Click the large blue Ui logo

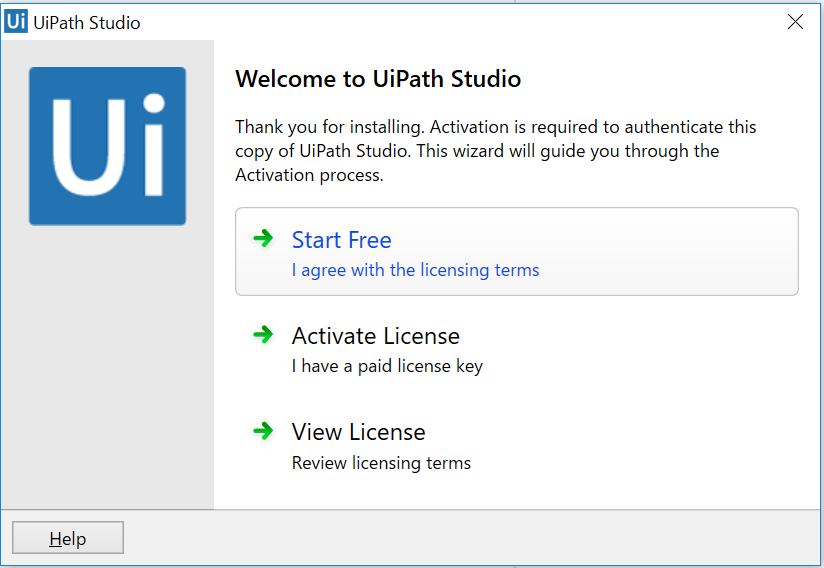point(107,146)
